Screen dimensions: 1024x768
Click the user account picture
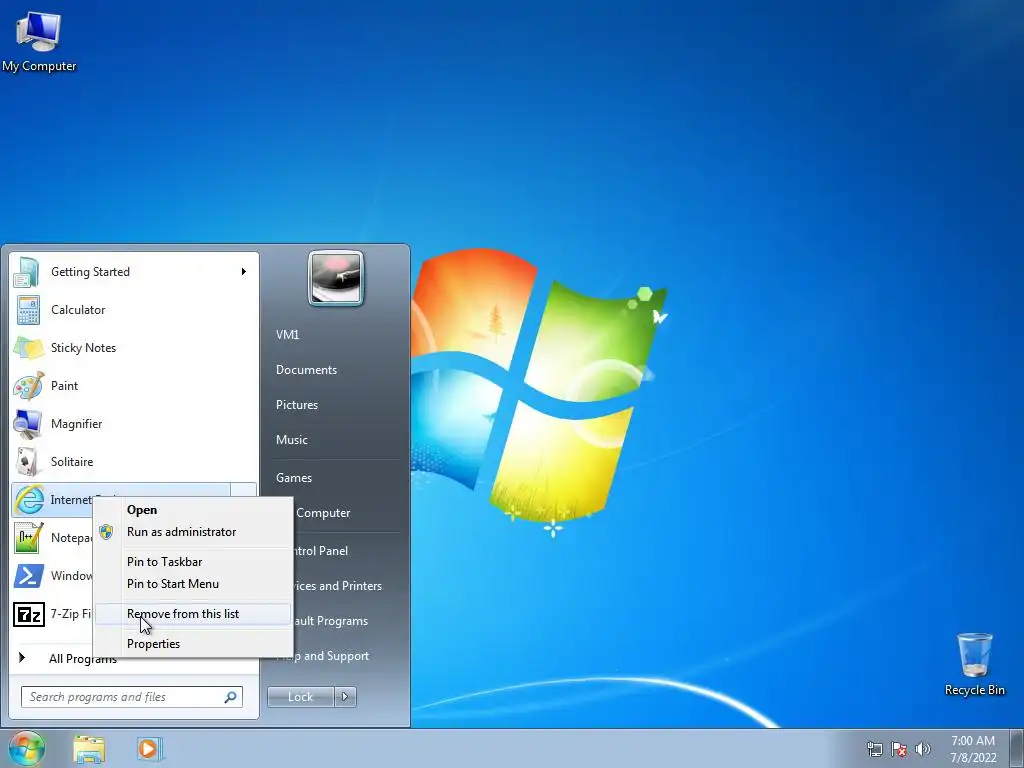(336, 278)
